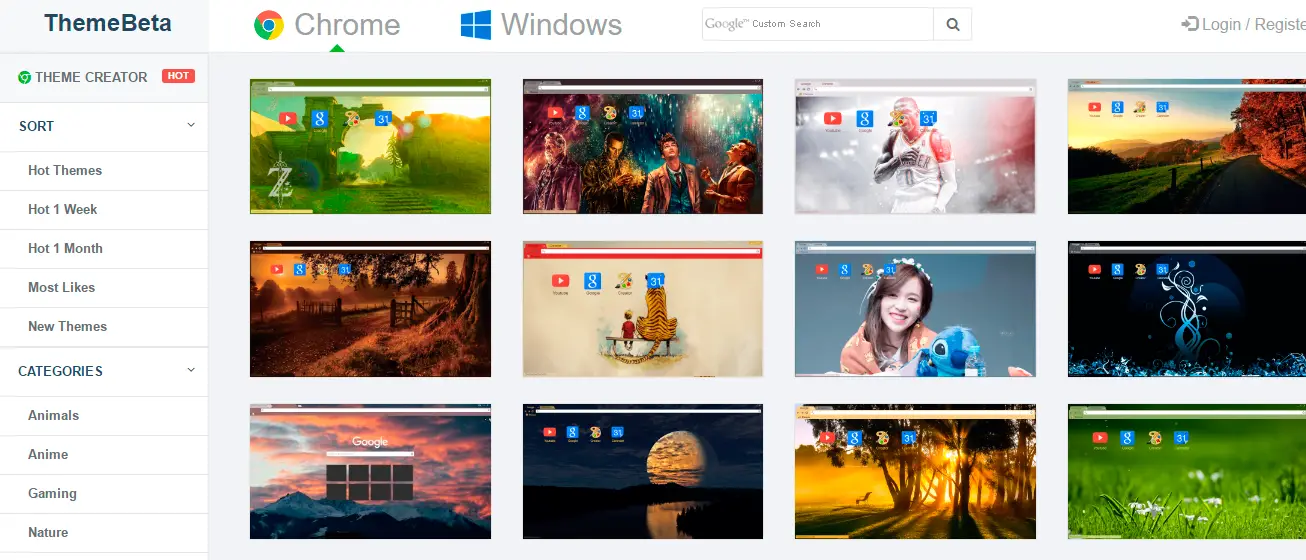Click the magnifier search button
The height and width of the screenshot is (560, 1306).
953,24
